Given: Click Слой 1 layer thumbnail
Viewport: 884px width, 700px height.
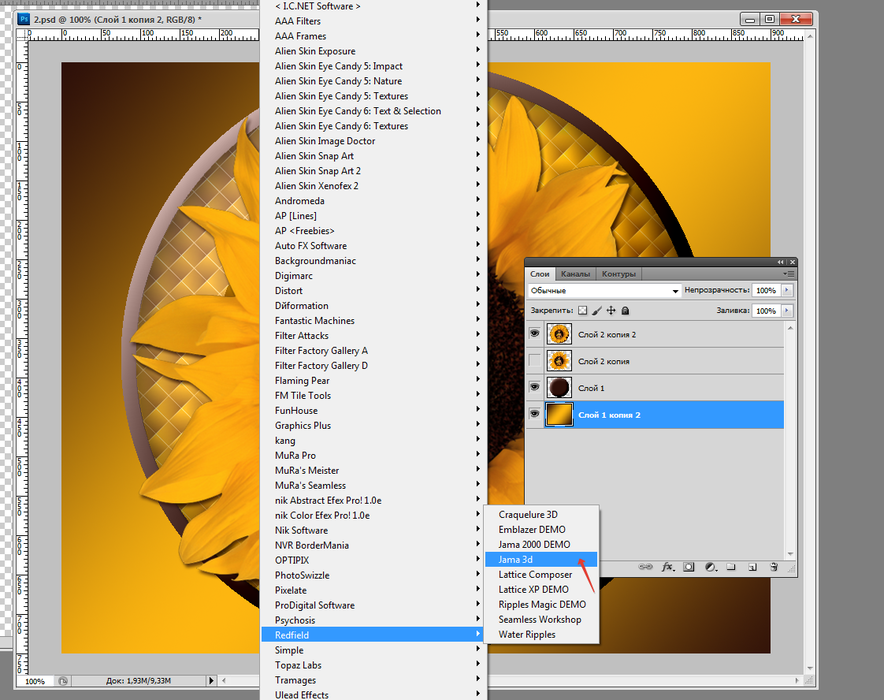Looking at the screenshot, I should [559, 388].
